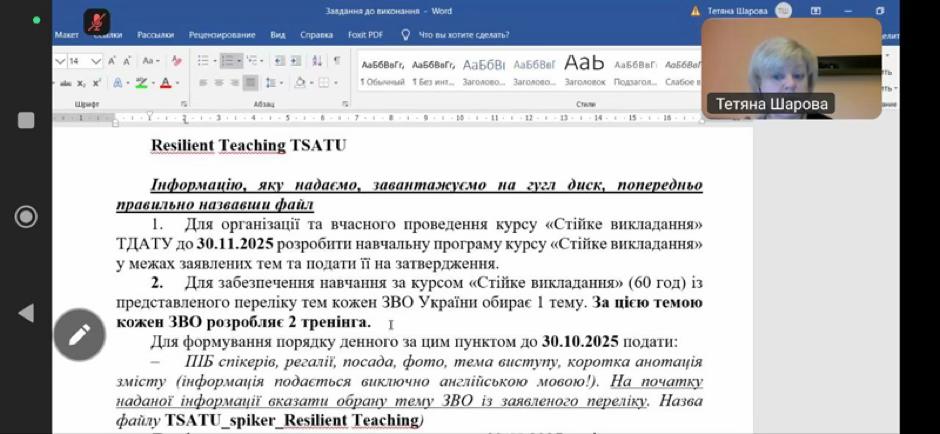Viewport: 940px width, 434px height.
Task: Toggle strikethrough abc formatting
Action: click(66, 83)
